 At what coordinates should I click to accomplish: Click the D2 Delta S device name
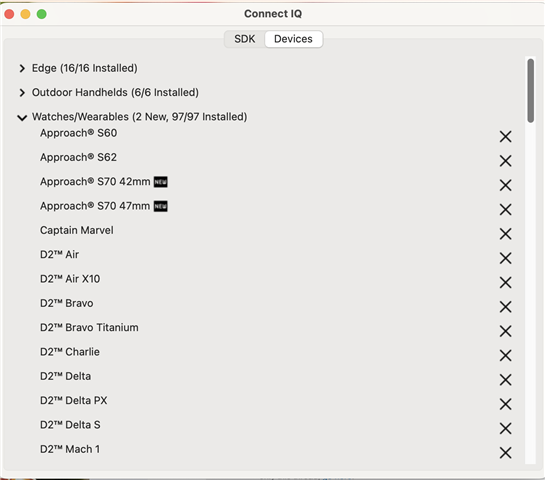pyautogui.click(x=70, y=425)
